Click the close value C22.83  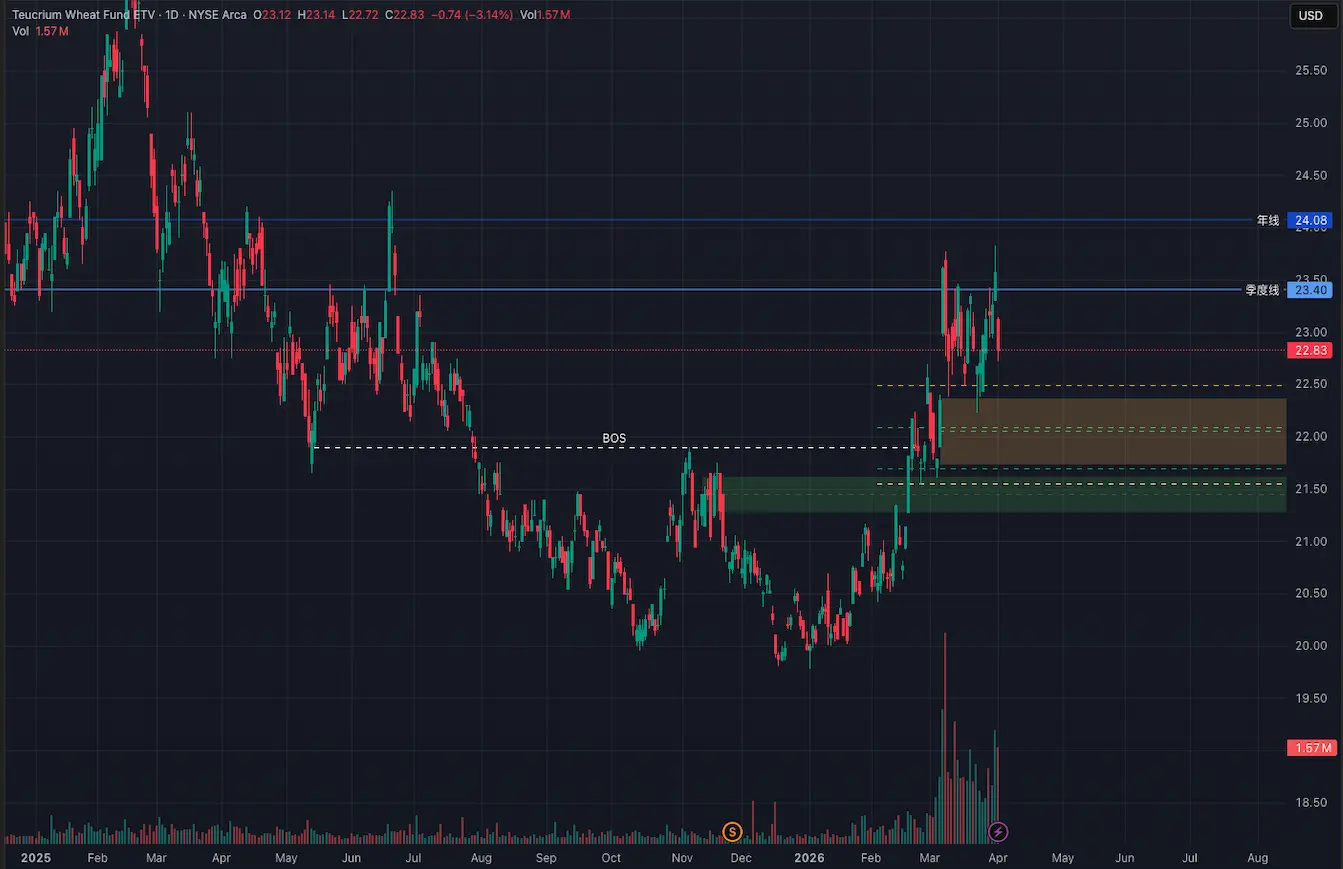click(405, 16)
